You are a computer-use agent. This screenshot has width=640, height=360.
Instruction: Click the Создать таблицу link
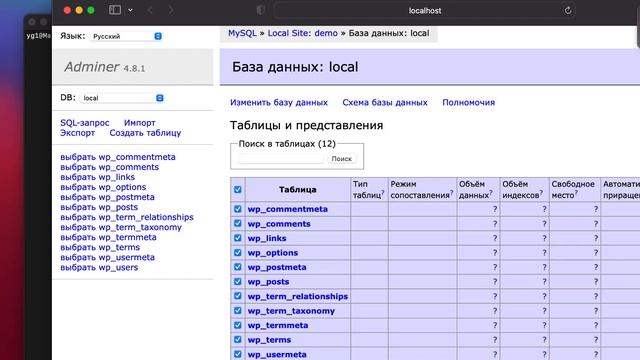tap(145, 133)
